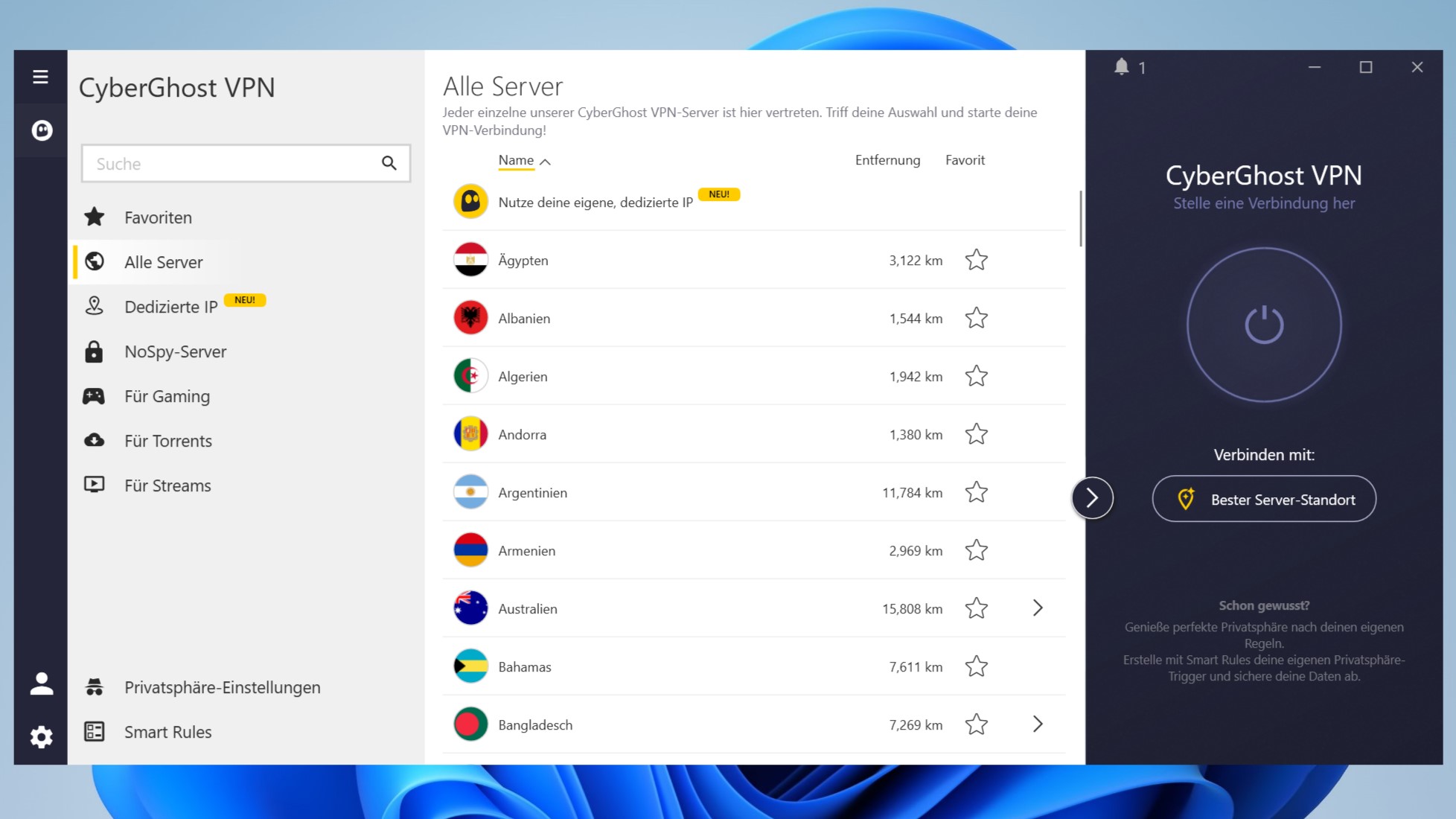The image size is (1456, 819).
Task: Click the Egypt flag icon
Action: tap(470, 259)
